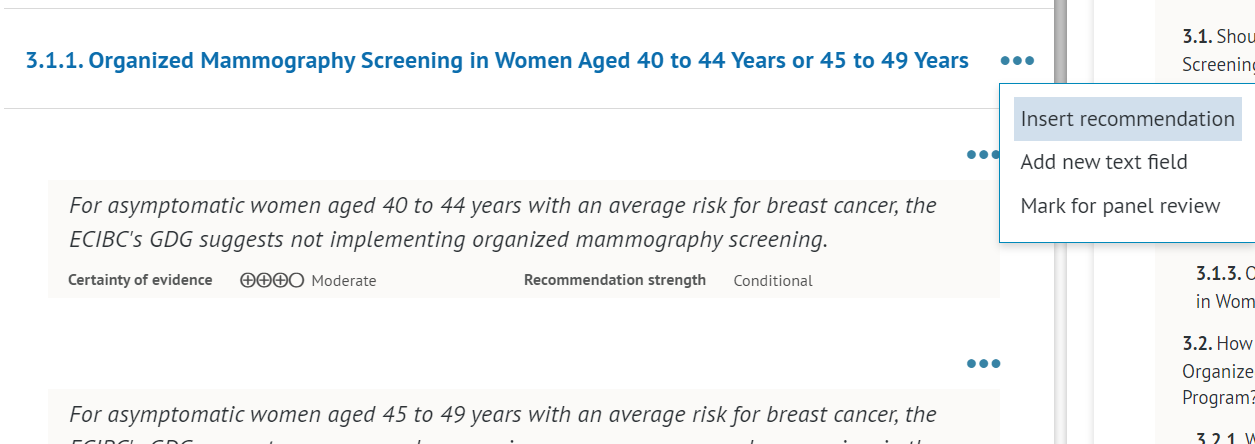Click the Conditional recommendation strength value
The width and height of the screenshot is (1255, 444).
(x=773, y=281)
